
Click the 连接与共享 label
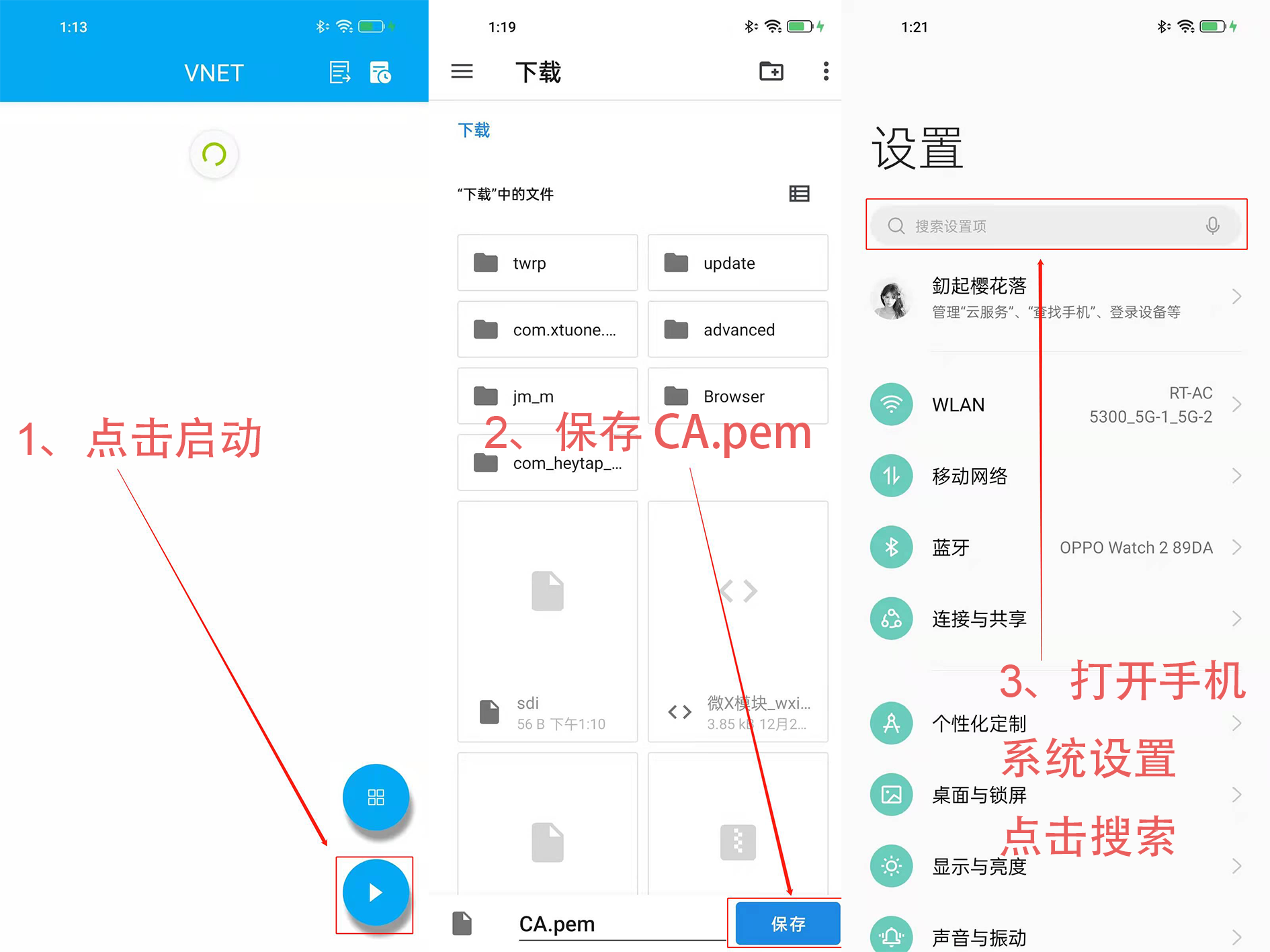pos(979,619)
